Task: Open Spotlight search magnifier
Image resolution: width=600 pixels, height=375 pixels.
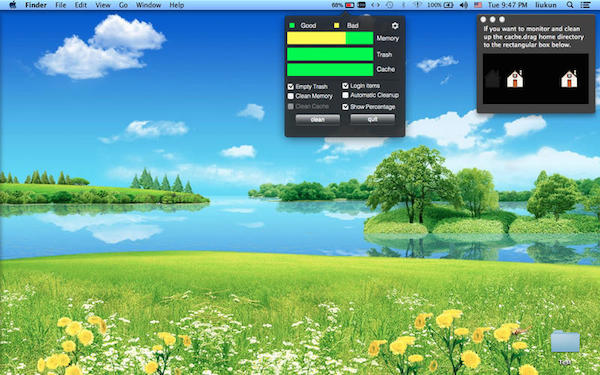Action: click(570, 5)
